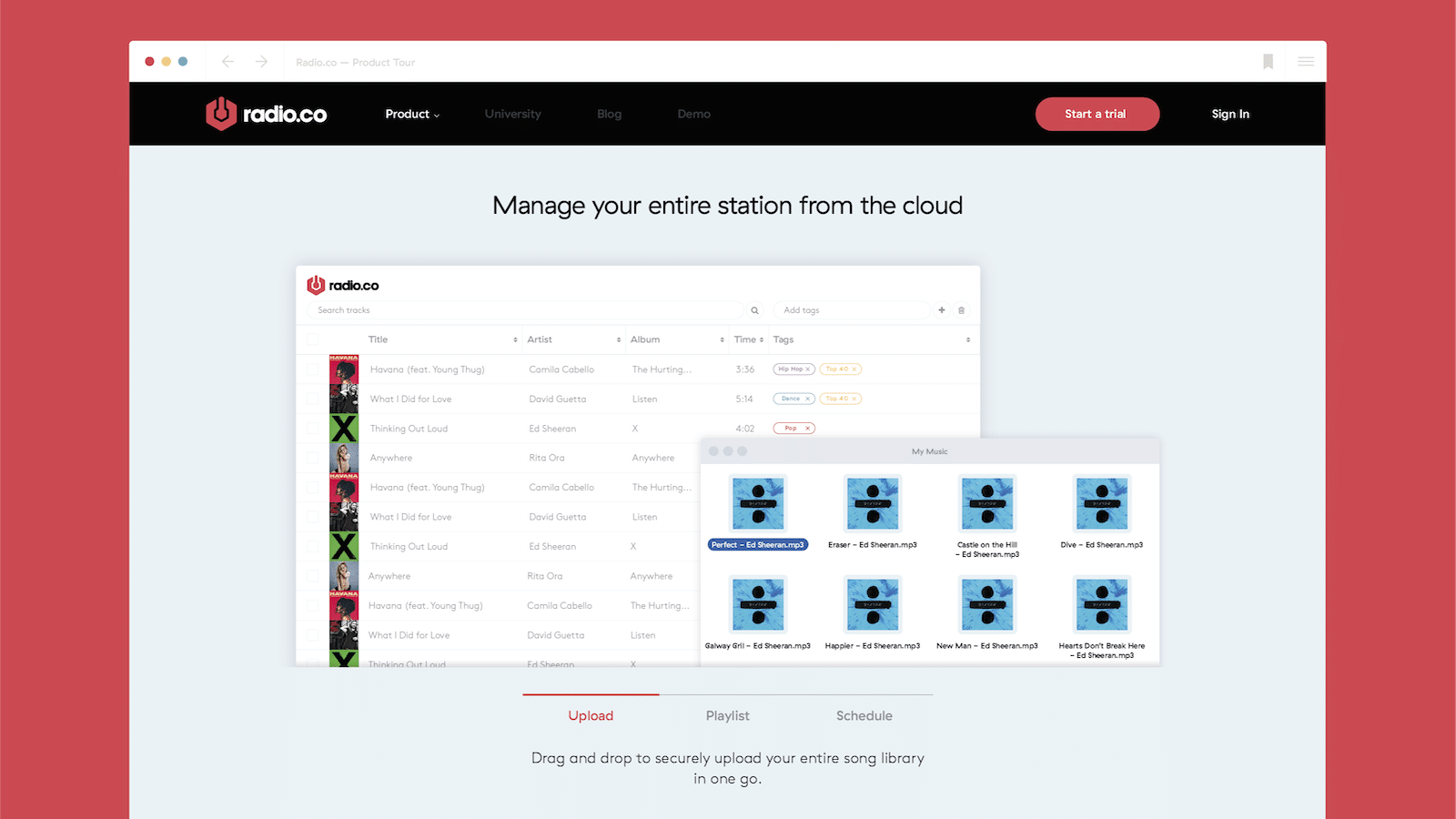
Task: Click the My Music window title
Action: pos(930,451)
